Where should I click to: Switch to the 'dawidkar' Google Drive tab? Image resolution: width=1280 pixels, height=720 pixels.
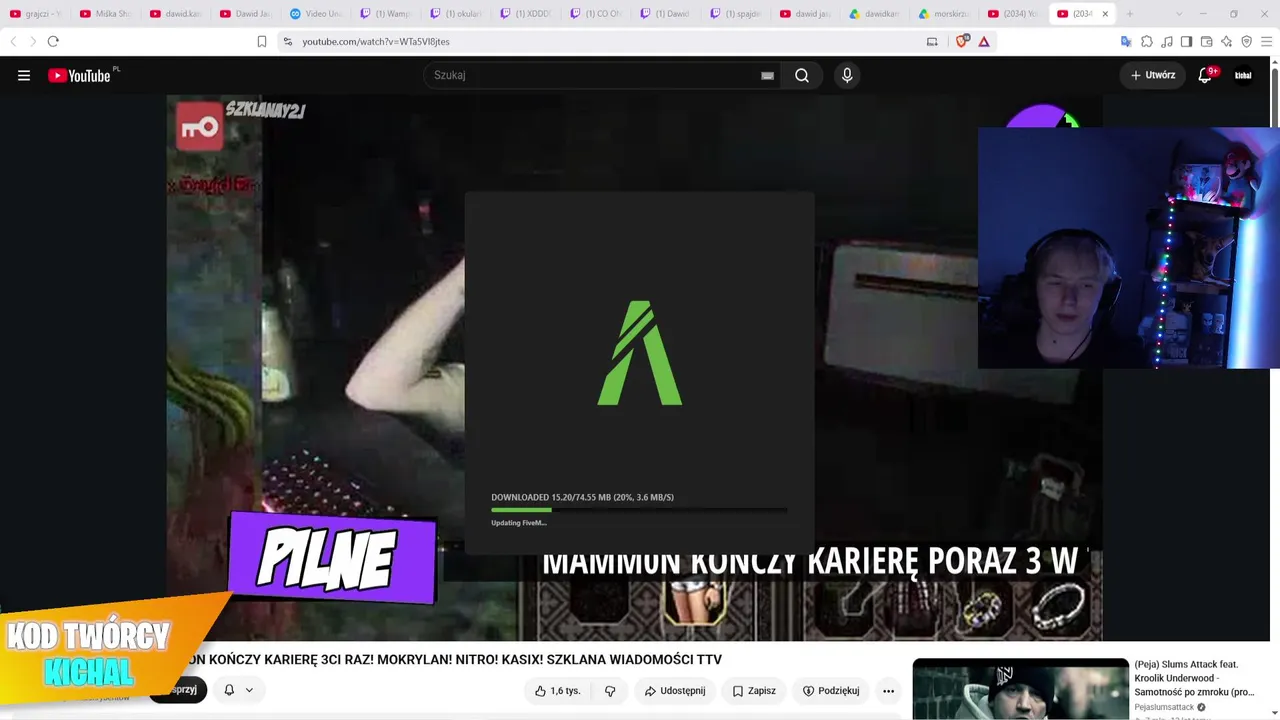coord(875,14)
